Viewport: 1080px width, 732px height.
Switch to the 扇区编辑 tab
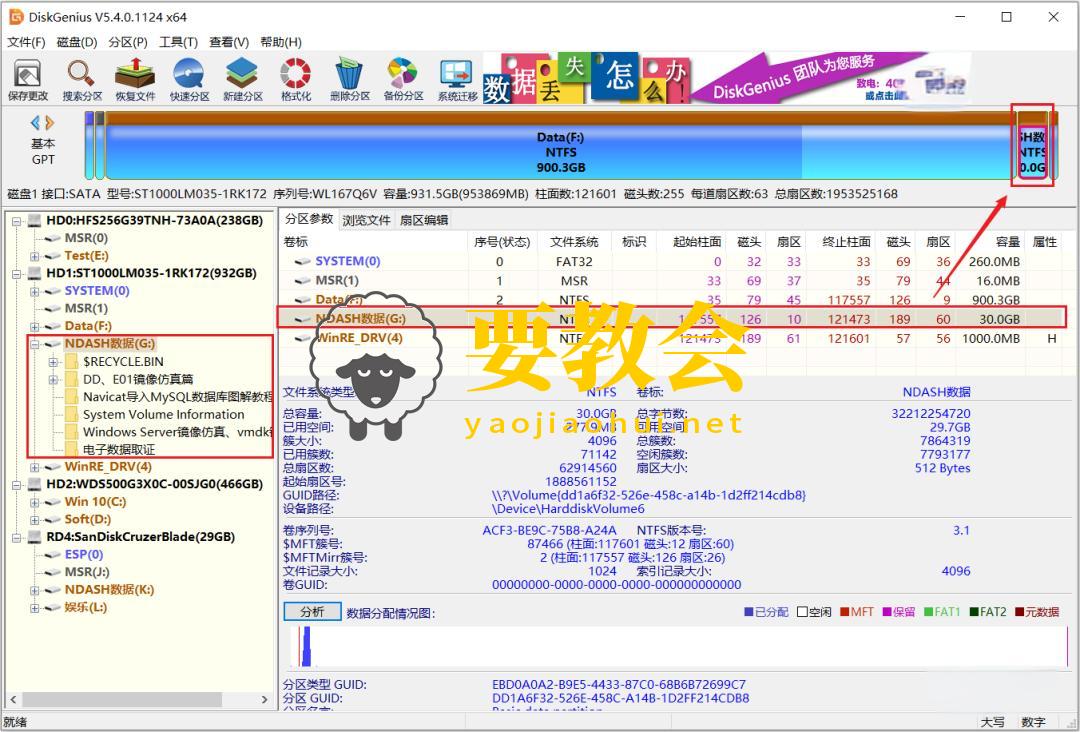[424, 220]
